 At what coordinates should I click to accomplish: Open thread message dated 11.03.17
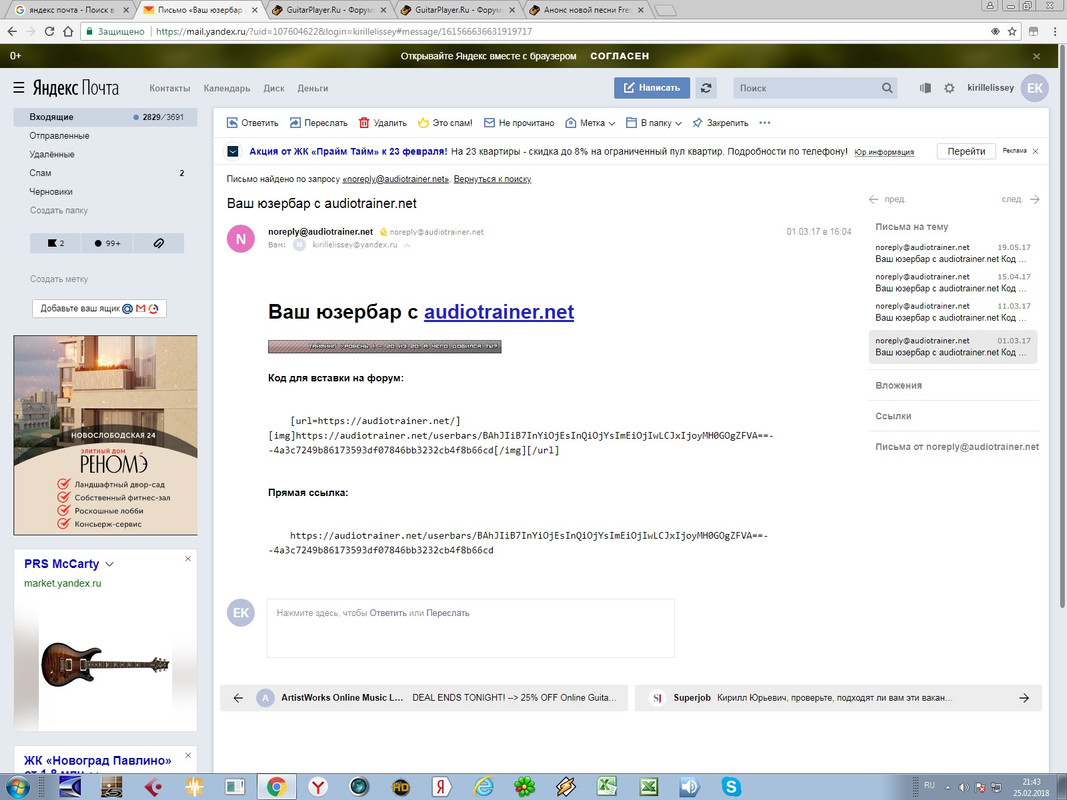[x=953, y=312]
